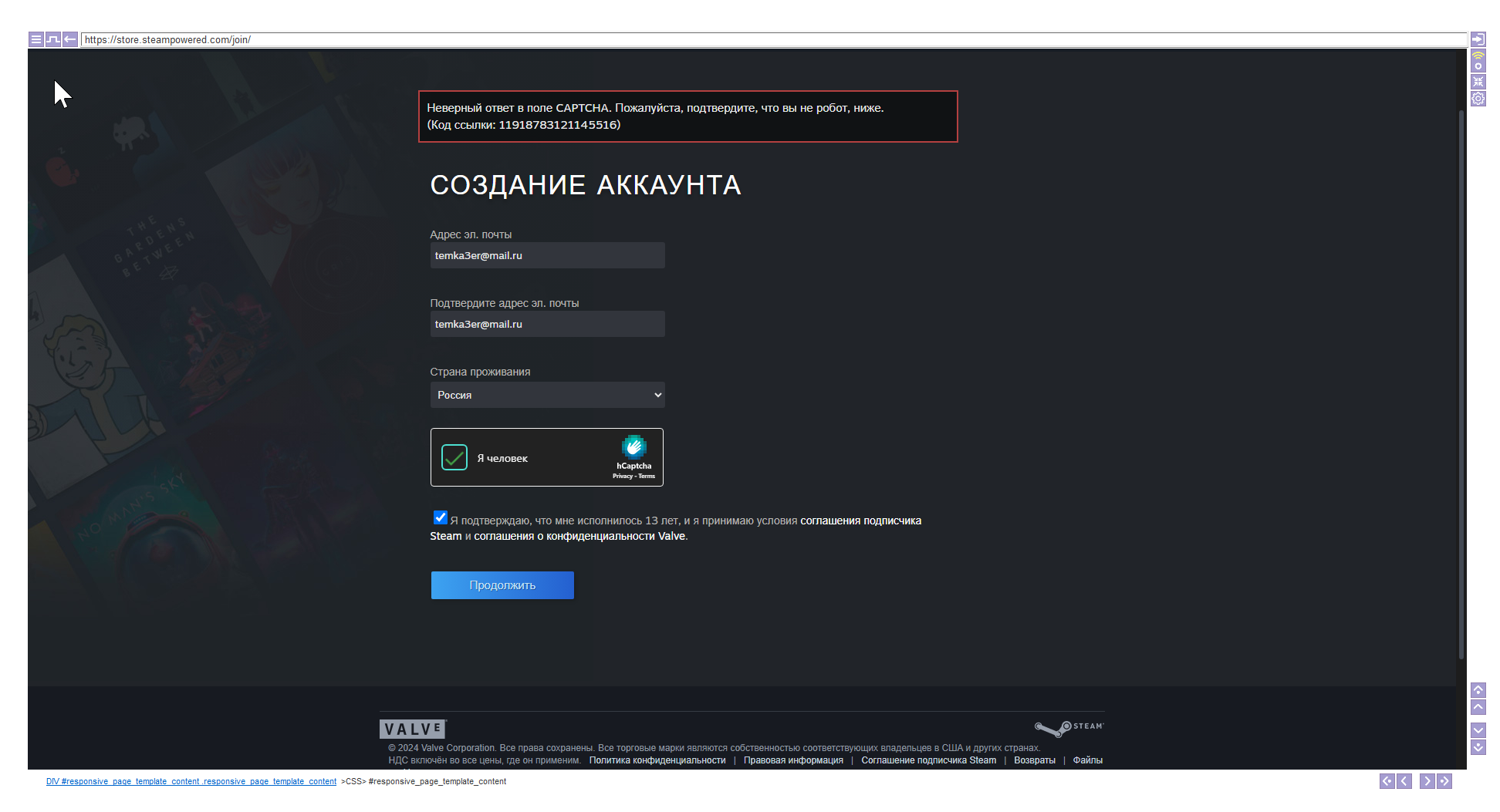Click the Valve logo in the footer
The height and width of the screenshot is (812, 1500).
pos(412,728)
